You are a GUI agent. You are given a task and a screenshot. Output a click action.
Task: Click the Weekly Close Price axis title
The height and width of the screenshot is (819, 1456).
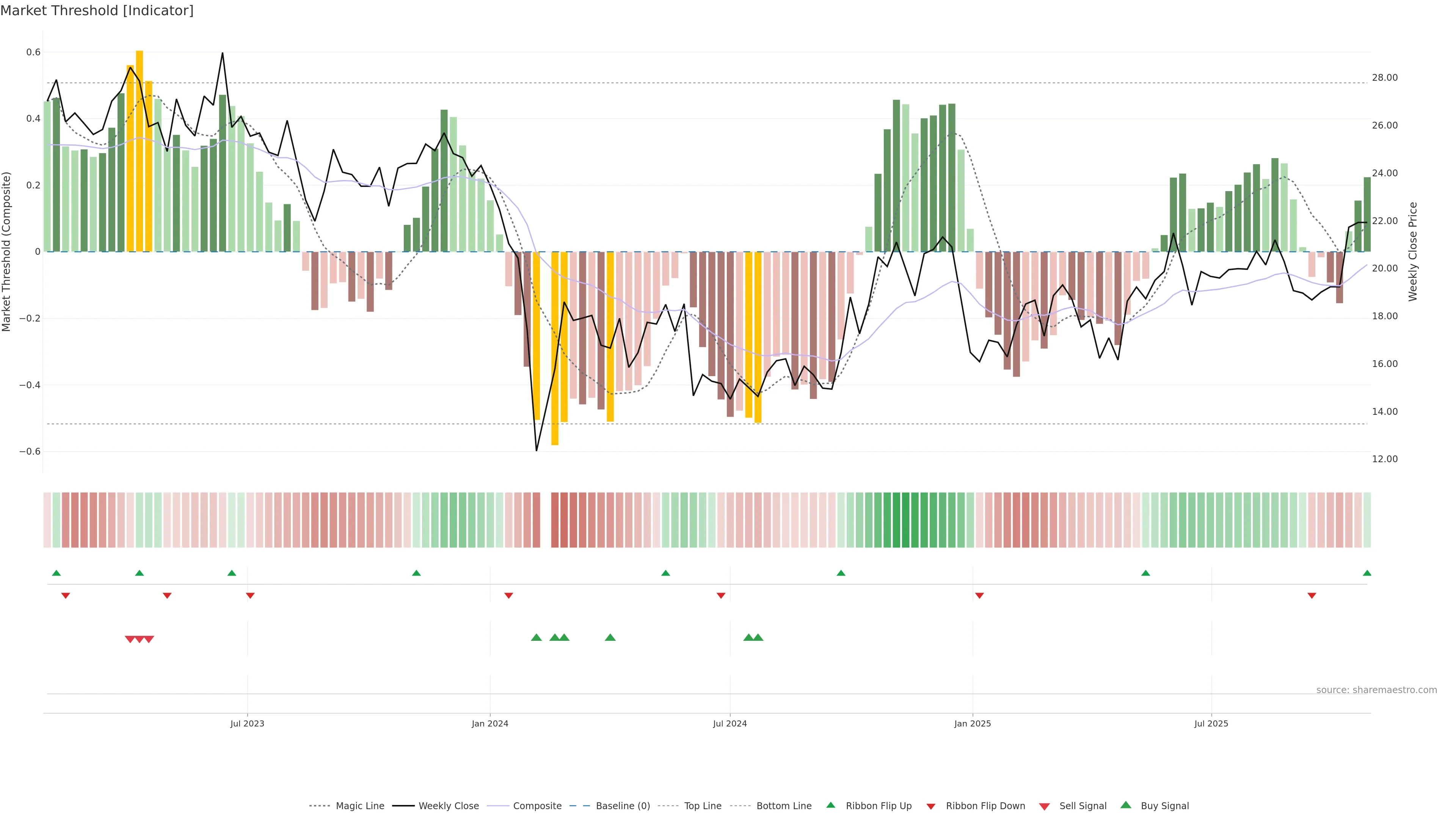(x=1412, y=251)
